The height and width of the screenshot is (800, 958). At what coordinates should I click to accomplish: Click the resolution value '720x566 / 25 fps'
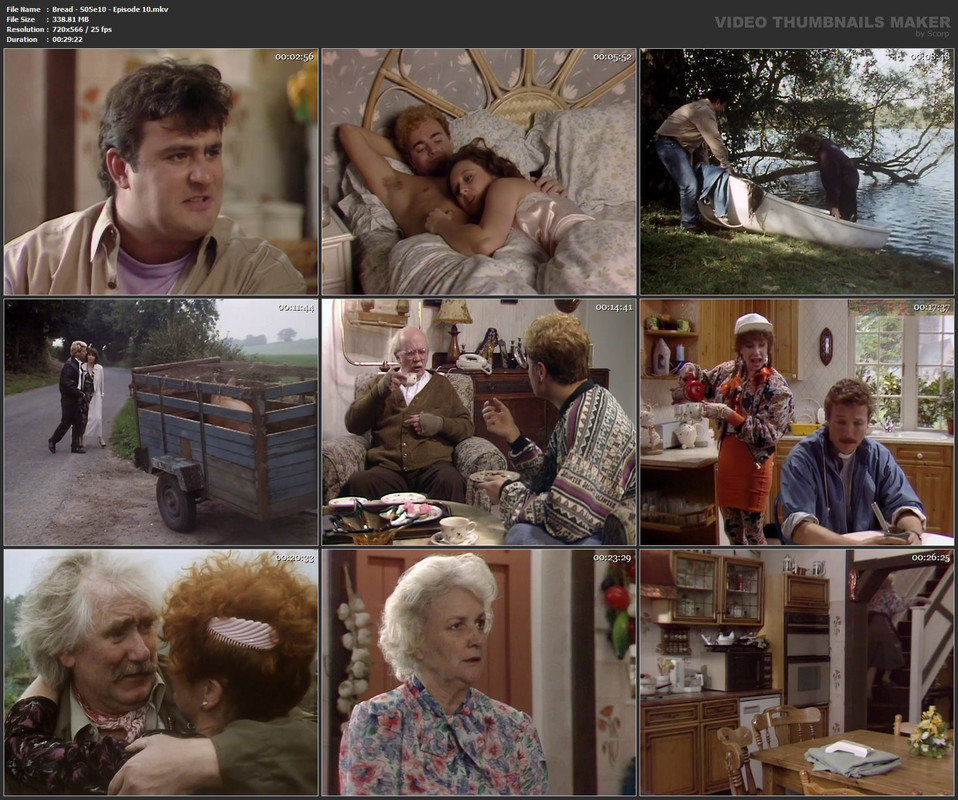82,29
